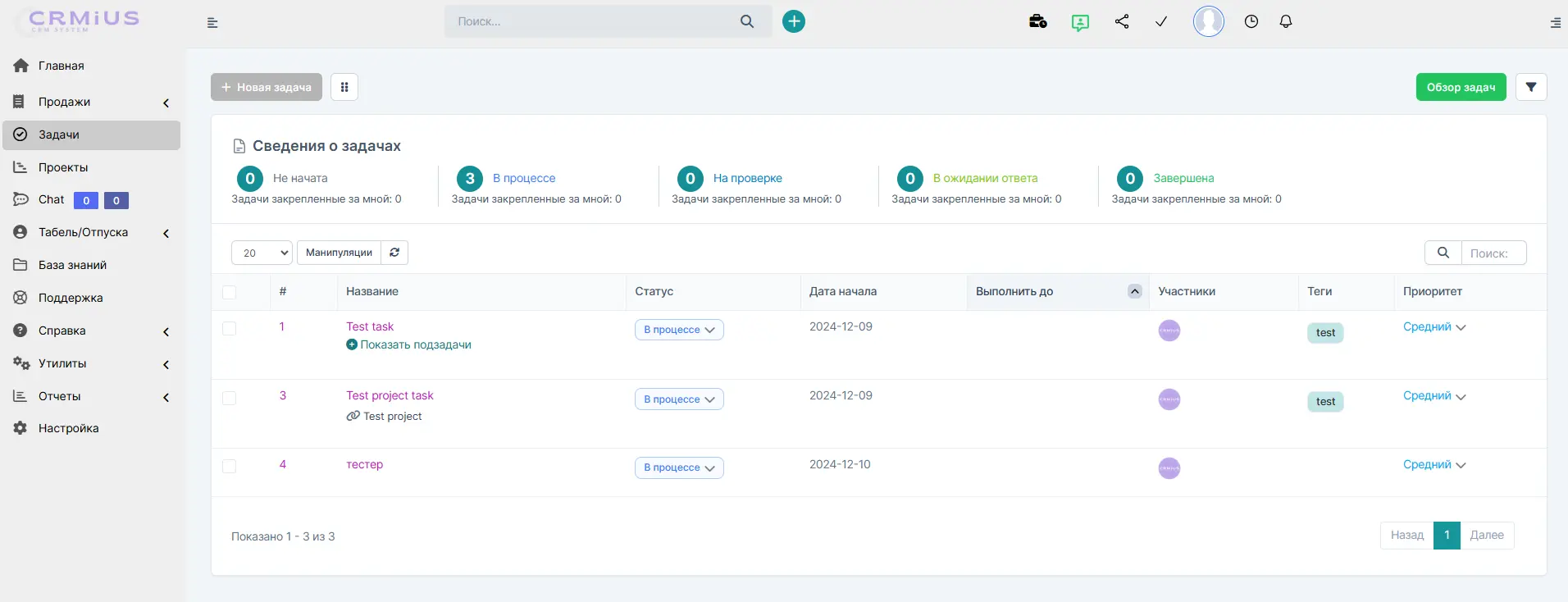
Task: Go to Главная in the sidebar
Action: tap(91, 66)
